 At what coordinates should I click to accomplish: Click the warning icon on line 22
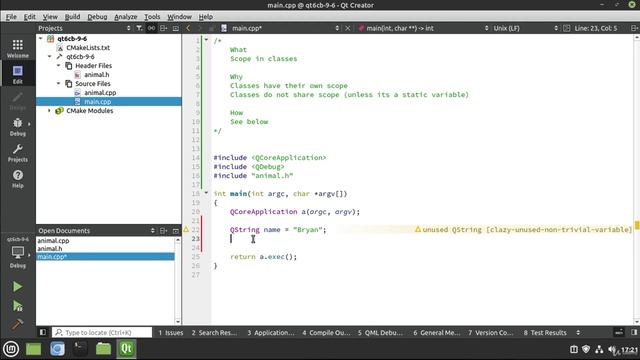coord(186,229)
